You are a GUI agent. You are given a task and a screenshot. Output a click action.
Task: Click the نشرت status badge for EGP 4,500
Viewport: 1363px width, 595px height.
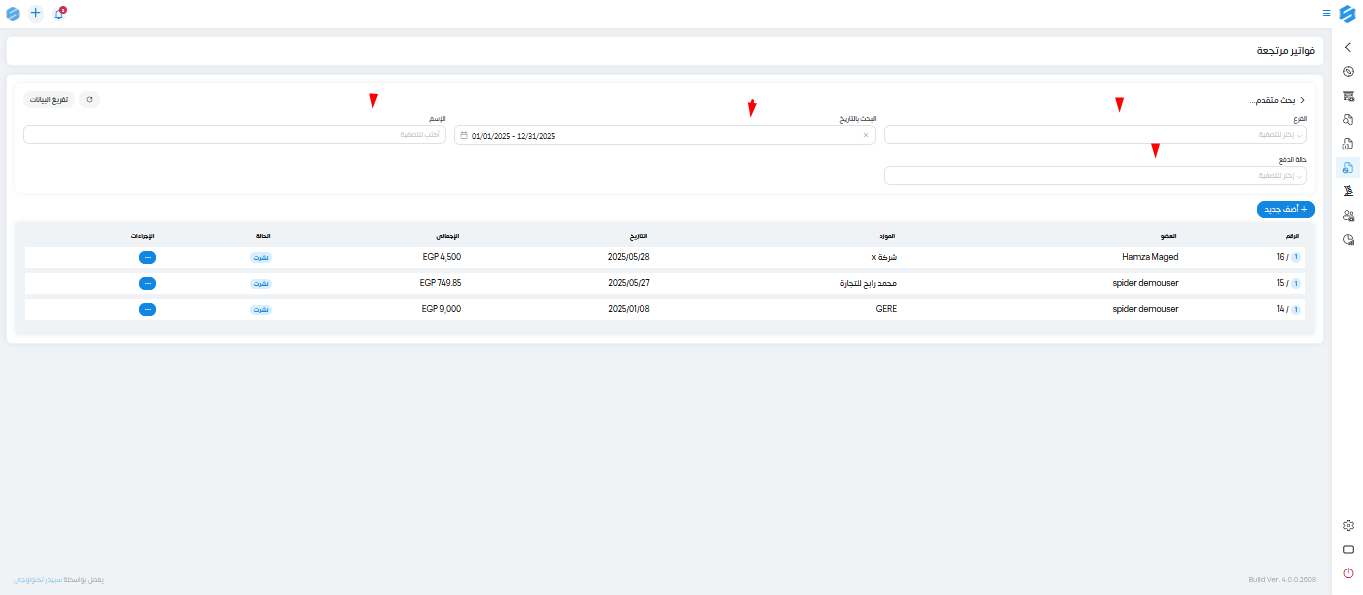point(260,257)
